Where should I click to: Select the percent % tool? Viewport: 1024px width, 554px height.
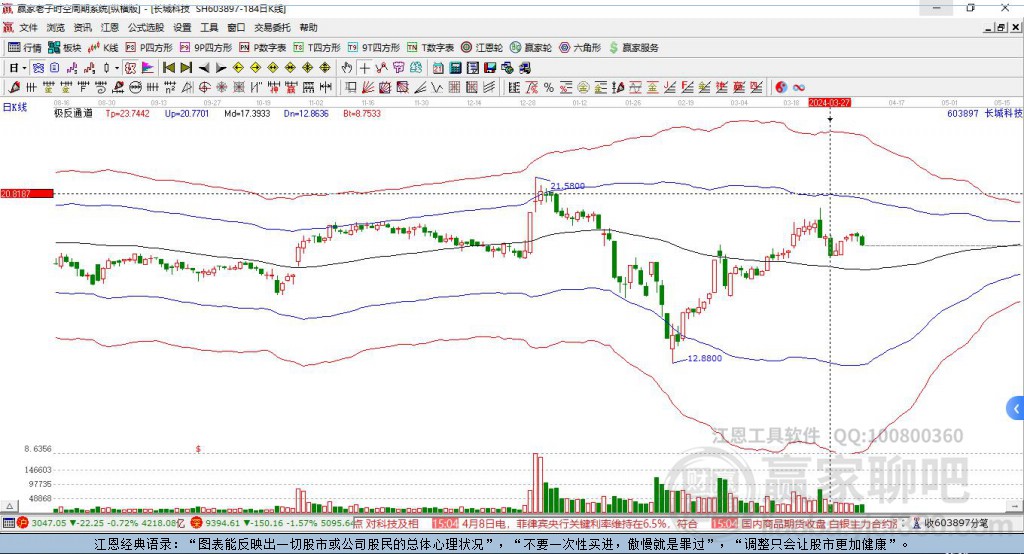549,87
